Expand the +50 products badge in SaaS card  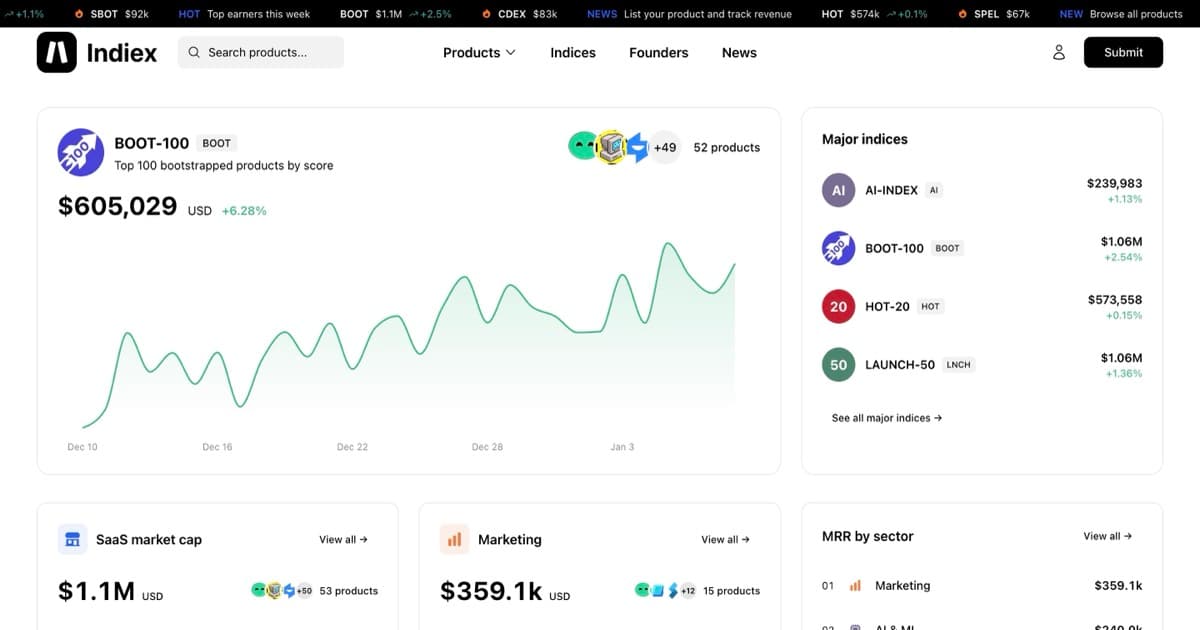304,591
